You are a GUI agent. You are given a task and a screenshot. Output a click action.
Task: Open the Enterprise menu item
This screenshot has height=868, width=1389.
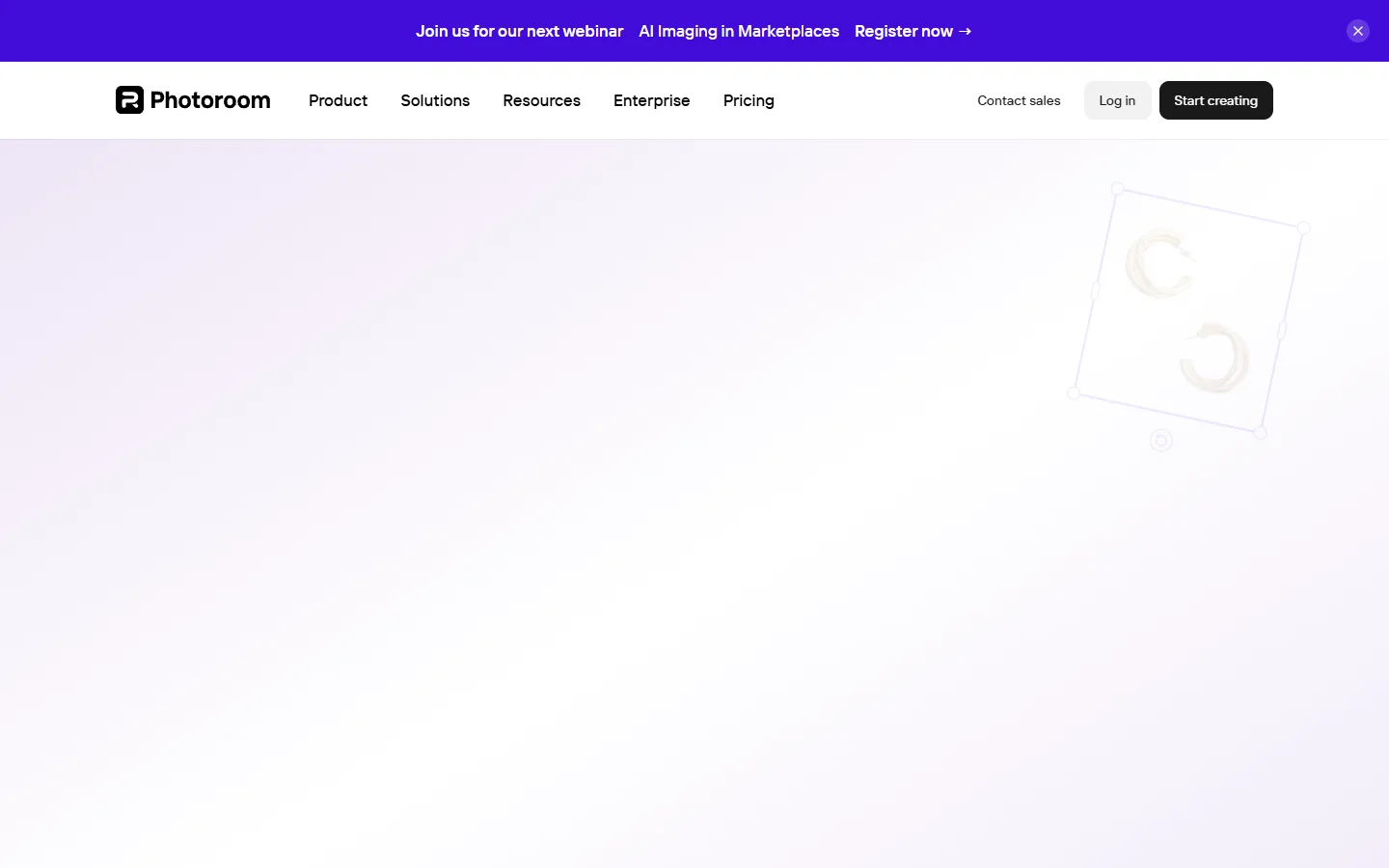[651, 100]
